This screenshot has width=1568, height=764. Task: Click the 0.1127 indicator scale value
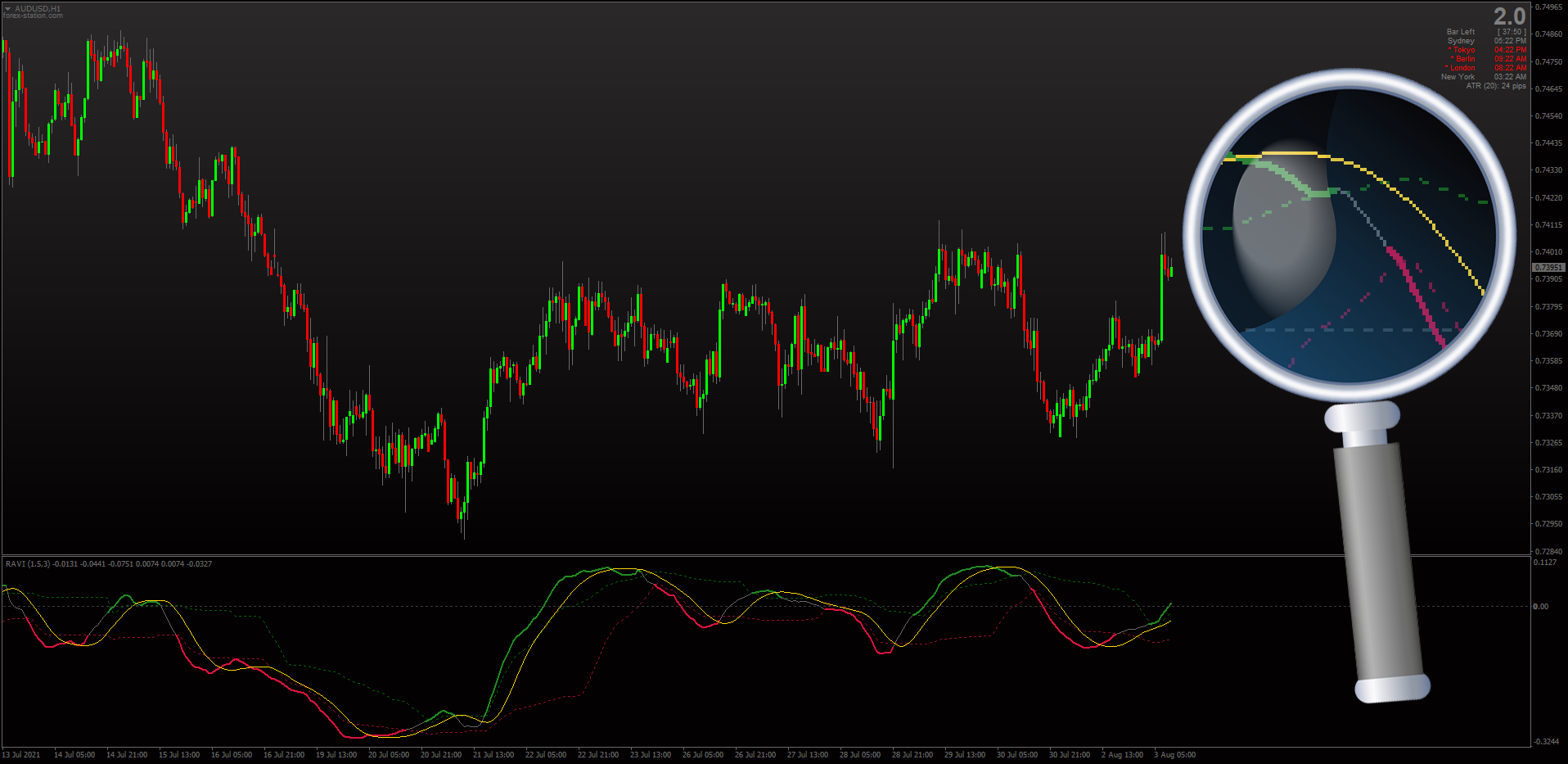pyautogui.click(x=1546, y=563)
